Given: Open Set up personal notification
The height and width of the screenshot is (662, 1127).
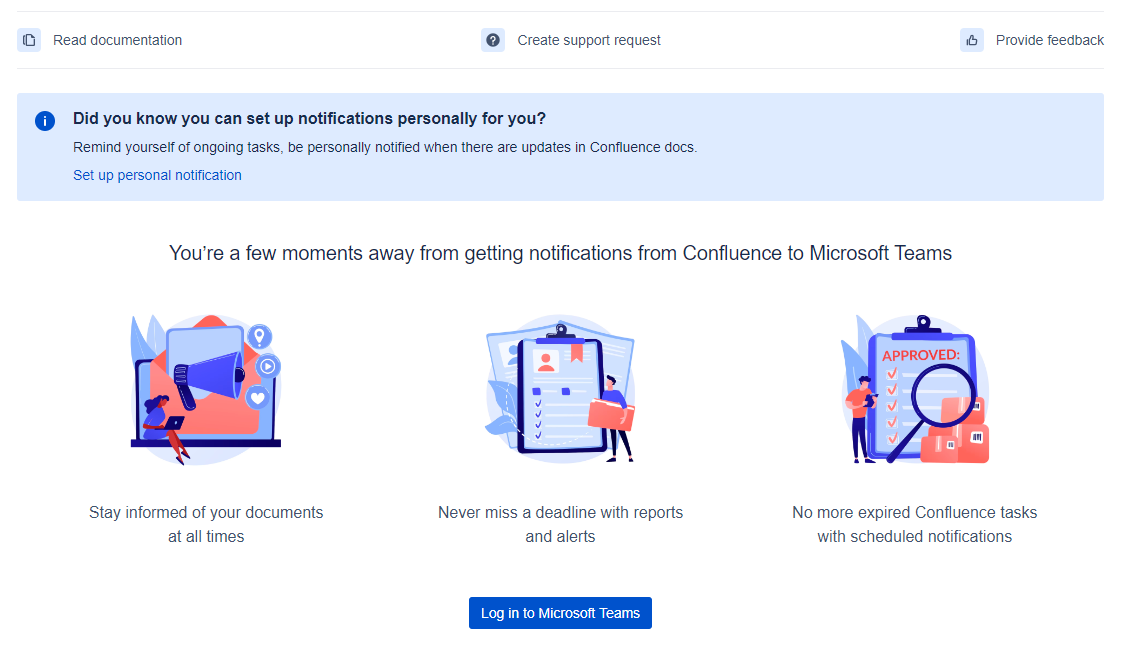Looking at the screenshot, I should [x=157, y=175].
